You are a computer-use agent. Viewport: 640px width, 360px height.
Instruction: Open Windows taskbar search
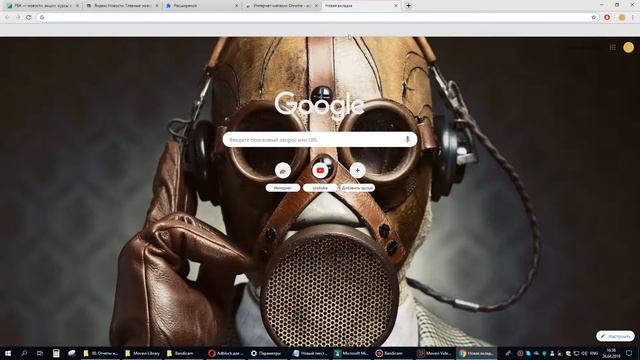pos(24,353)
